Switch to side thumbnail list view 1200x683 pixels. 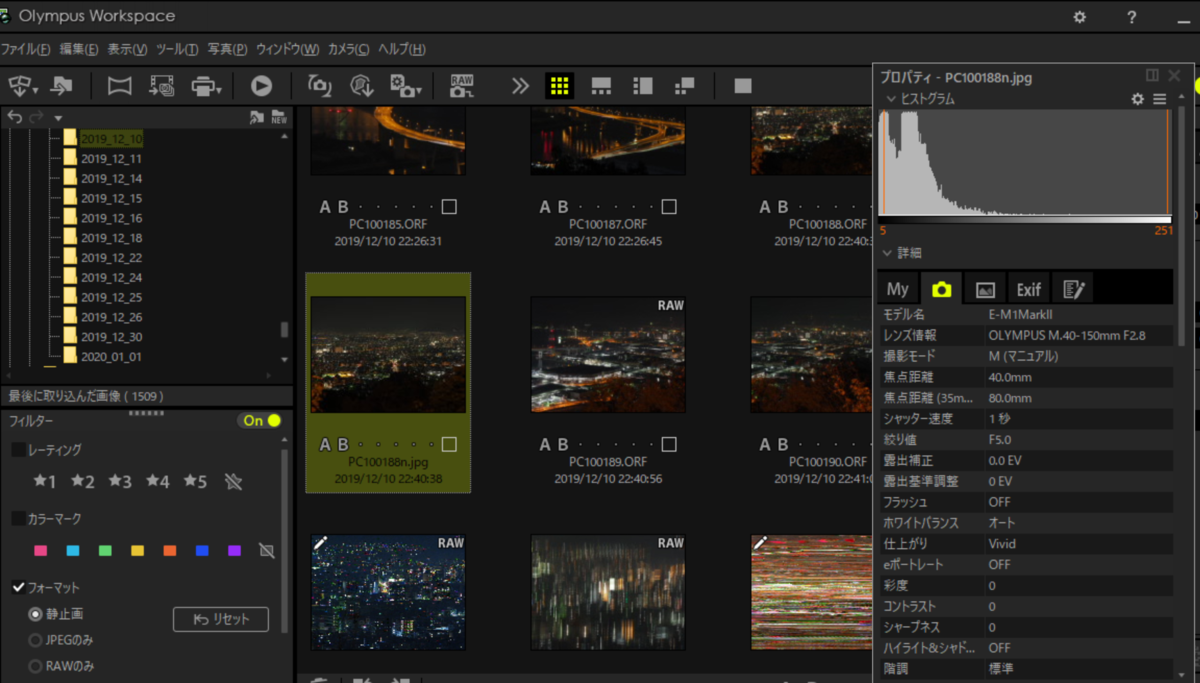pos(643,86)
